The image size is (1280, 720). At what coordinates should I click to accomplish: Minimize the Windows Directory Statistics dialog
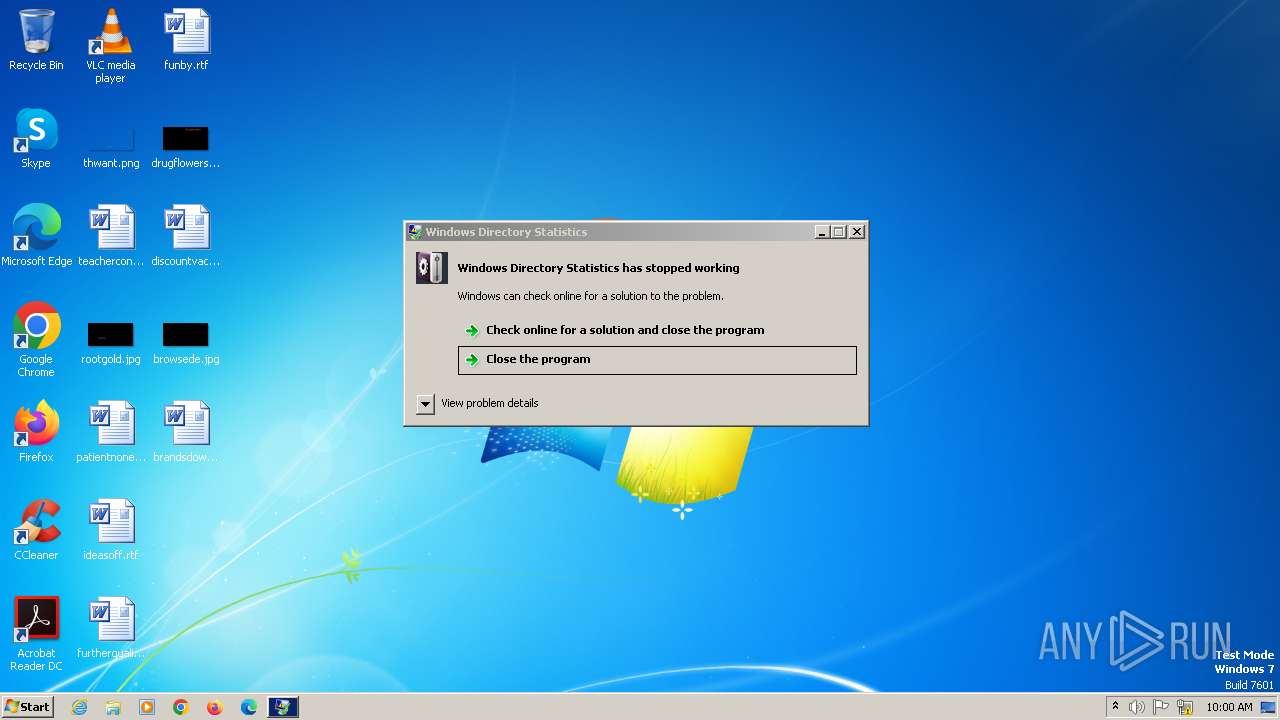(x=822, y=232)
